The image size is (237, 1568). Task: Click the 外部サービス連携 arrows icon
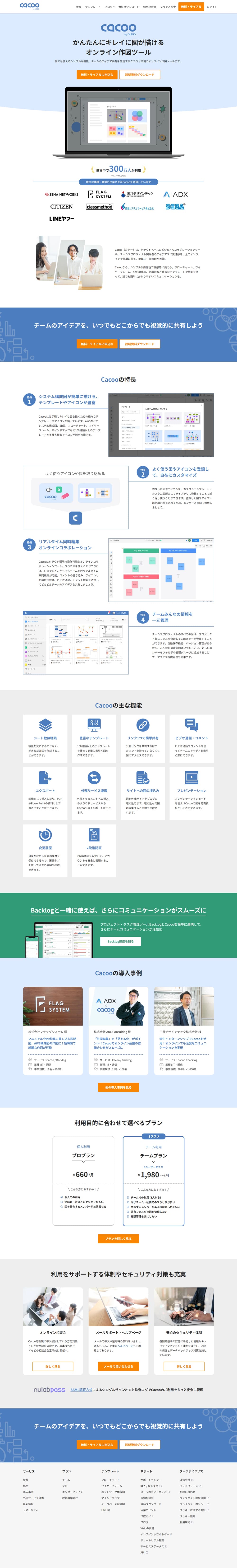click(94, 777)
